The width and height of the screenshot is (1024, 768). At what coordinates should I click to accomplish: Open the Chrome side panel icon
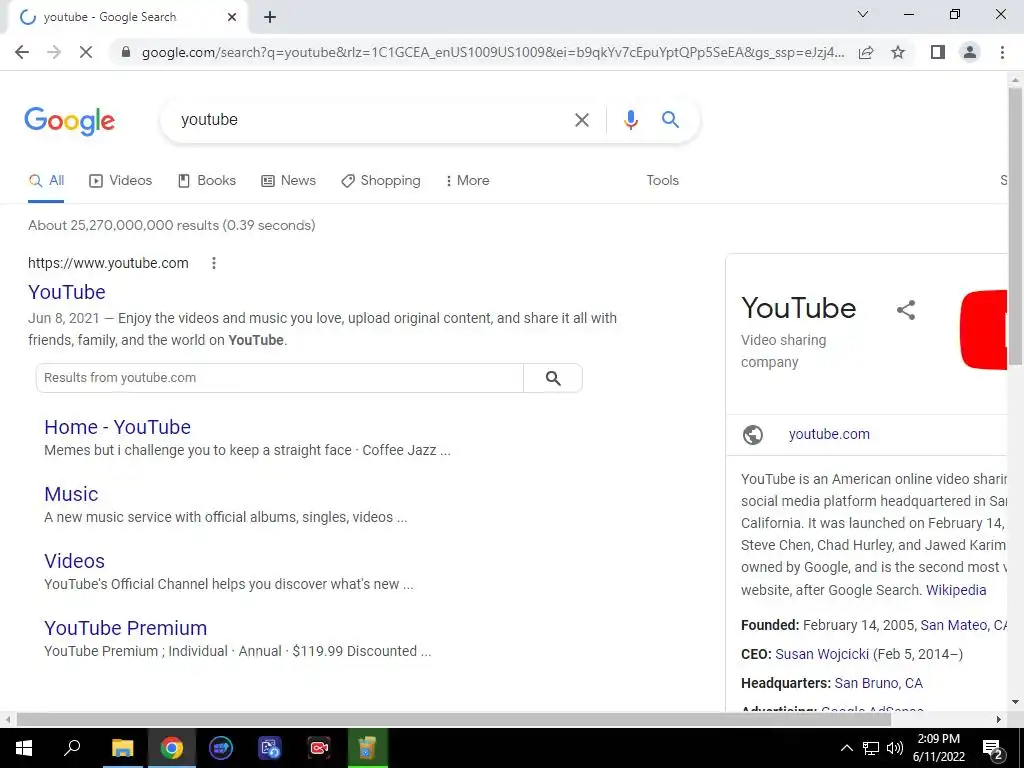coord(938,52)
